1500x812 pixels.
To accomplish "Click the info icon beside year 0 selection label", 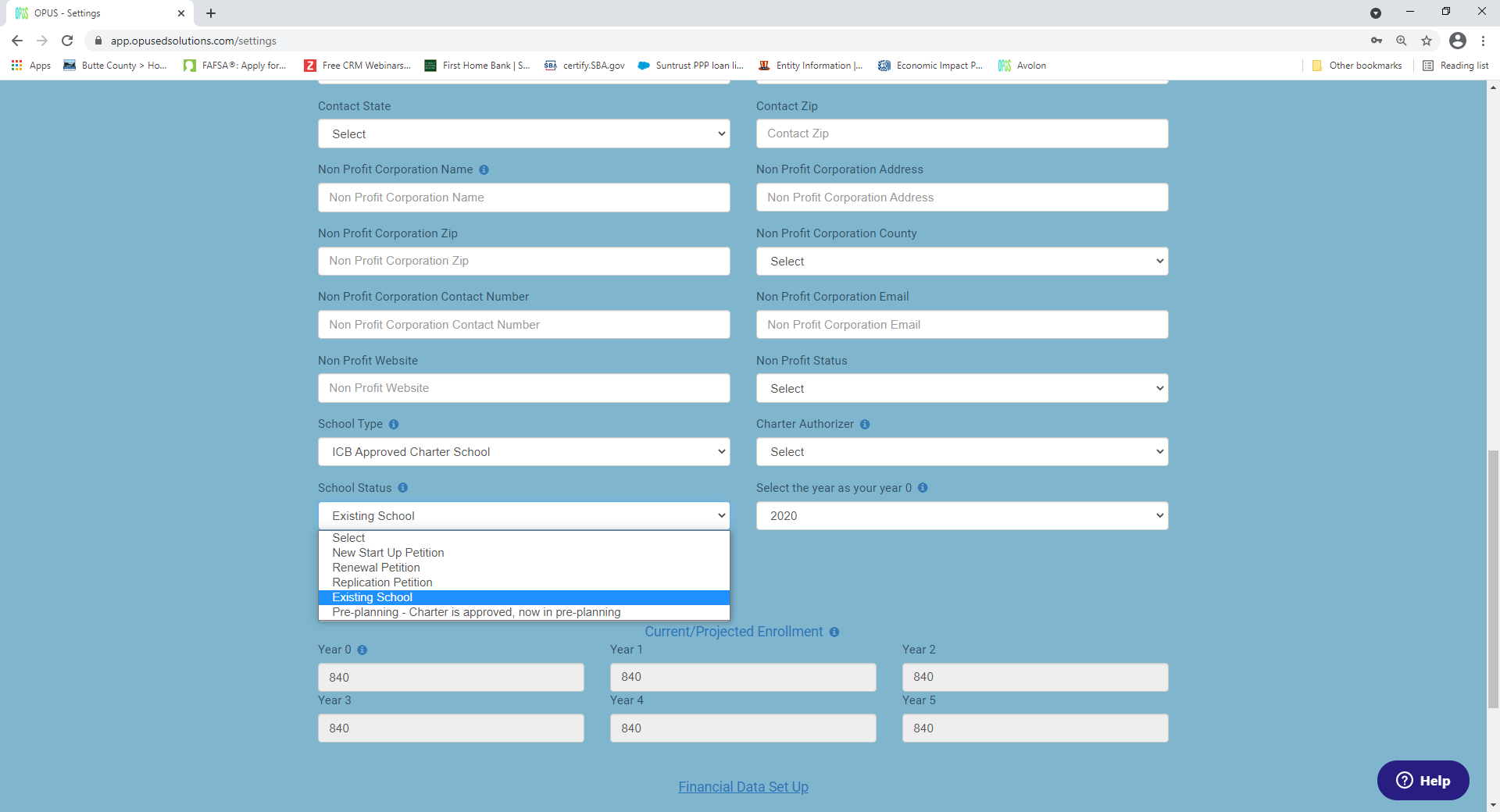I will [923, 487].
